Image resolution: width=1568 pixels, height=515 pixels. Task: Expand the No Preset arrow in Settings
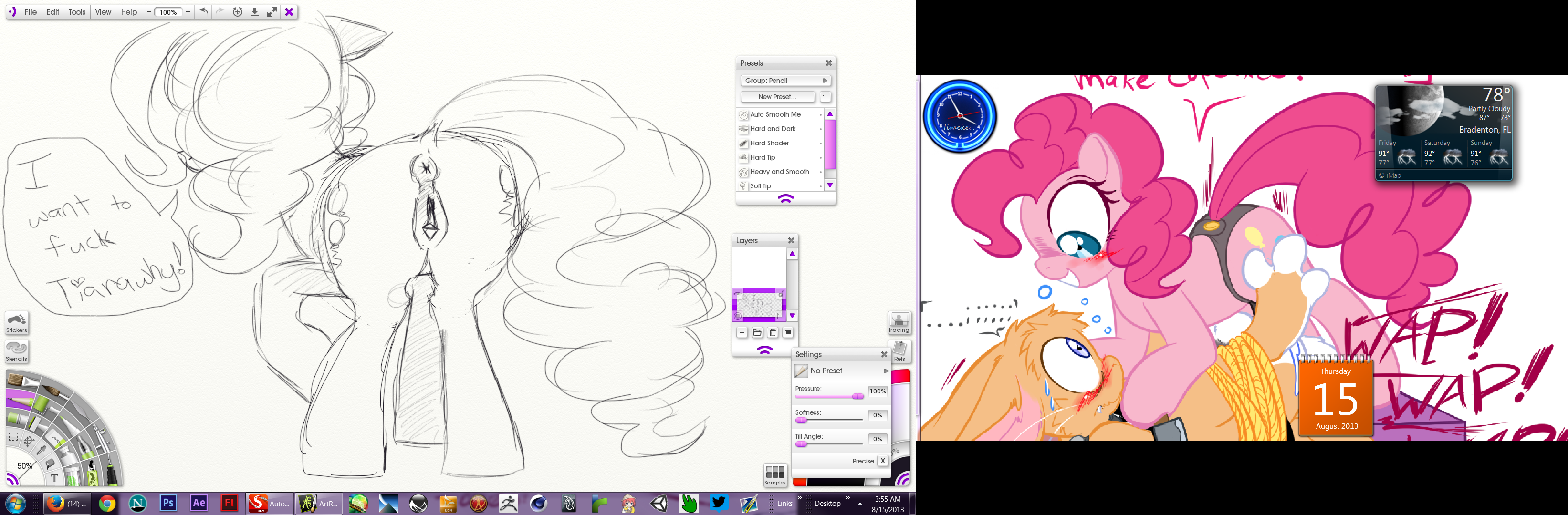tap(886, 371)
